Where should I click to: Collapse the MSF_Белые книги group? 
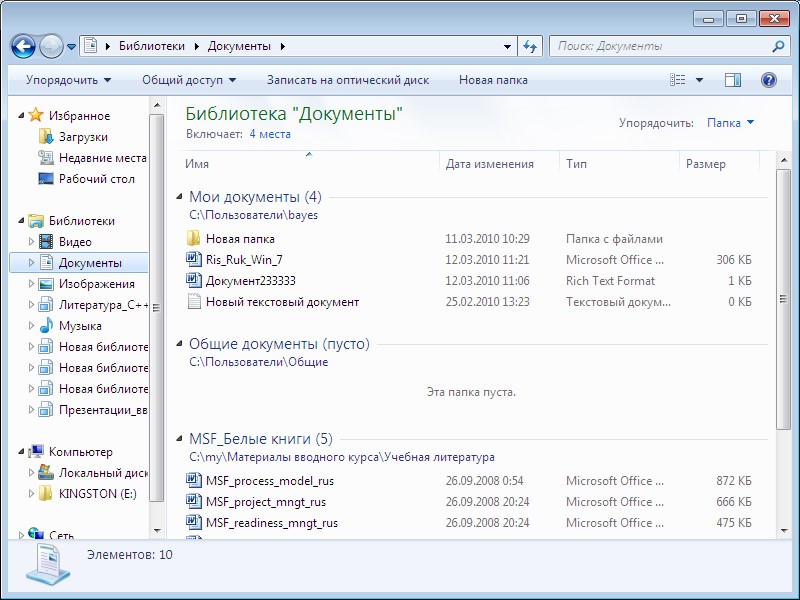pyautogui.click(x=180, y=439)
